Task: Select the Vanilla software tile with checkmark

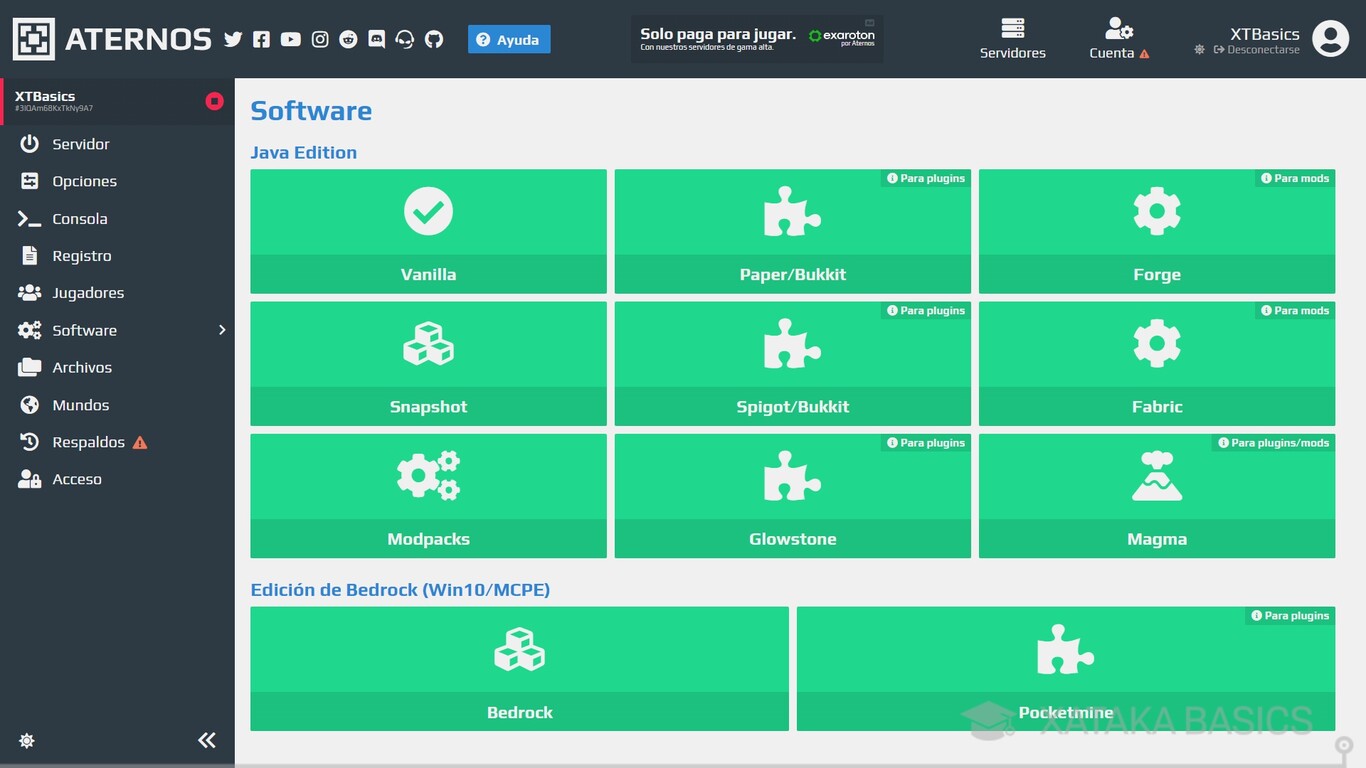Action: (428, 231)
